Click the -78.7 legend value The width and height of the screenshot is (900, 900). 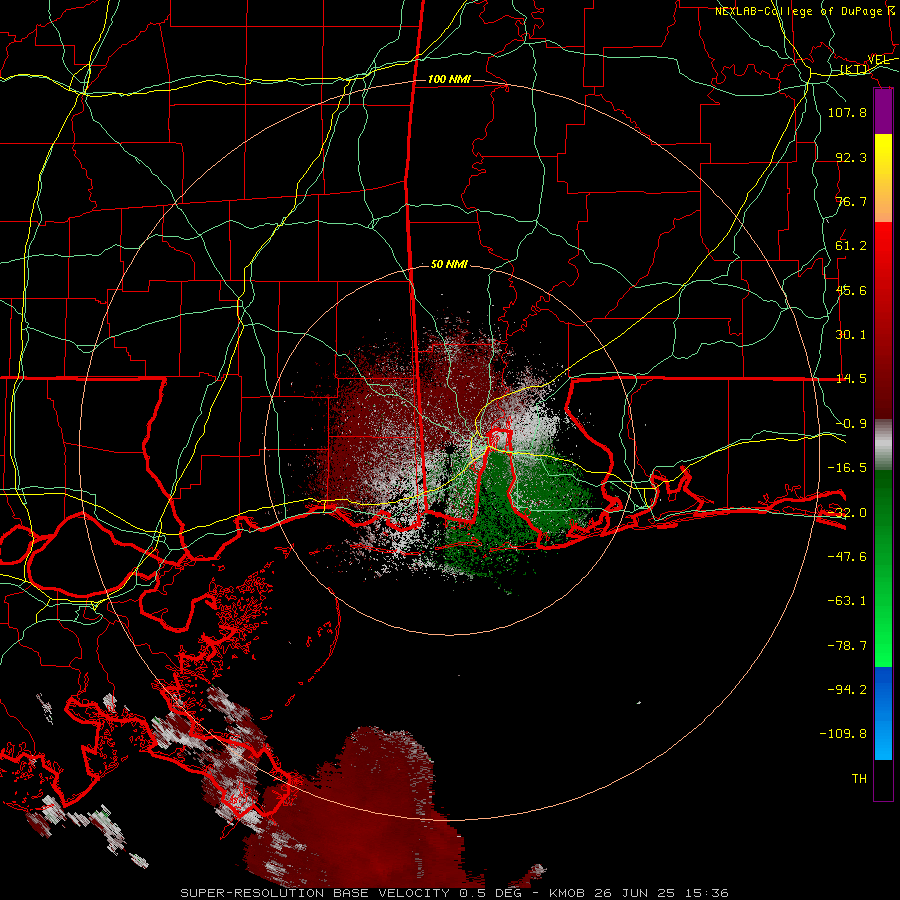[x=847, y=646]
